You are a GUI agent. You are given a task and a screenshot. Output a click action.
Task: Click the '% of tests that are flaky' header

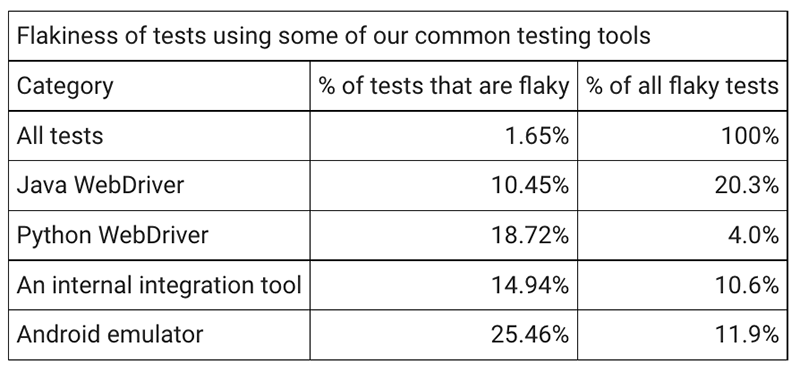click(x=443, y=86)
